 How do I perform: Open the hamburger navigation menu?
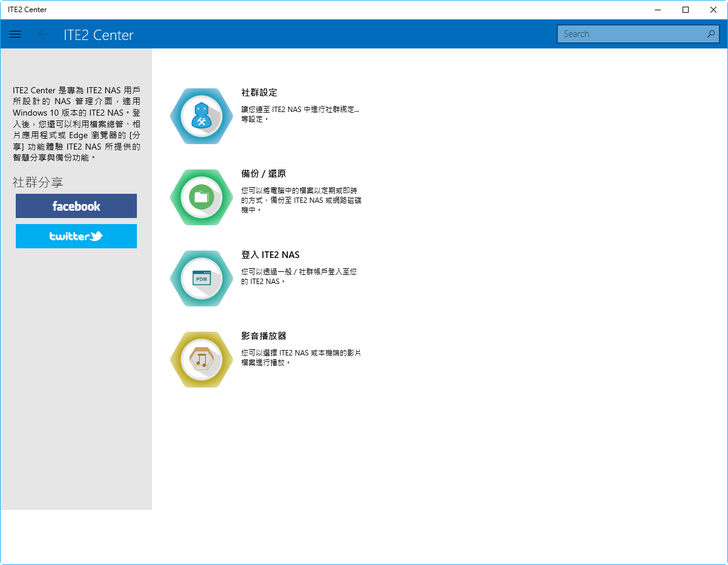pyautogui.click(x=15, y=34)
